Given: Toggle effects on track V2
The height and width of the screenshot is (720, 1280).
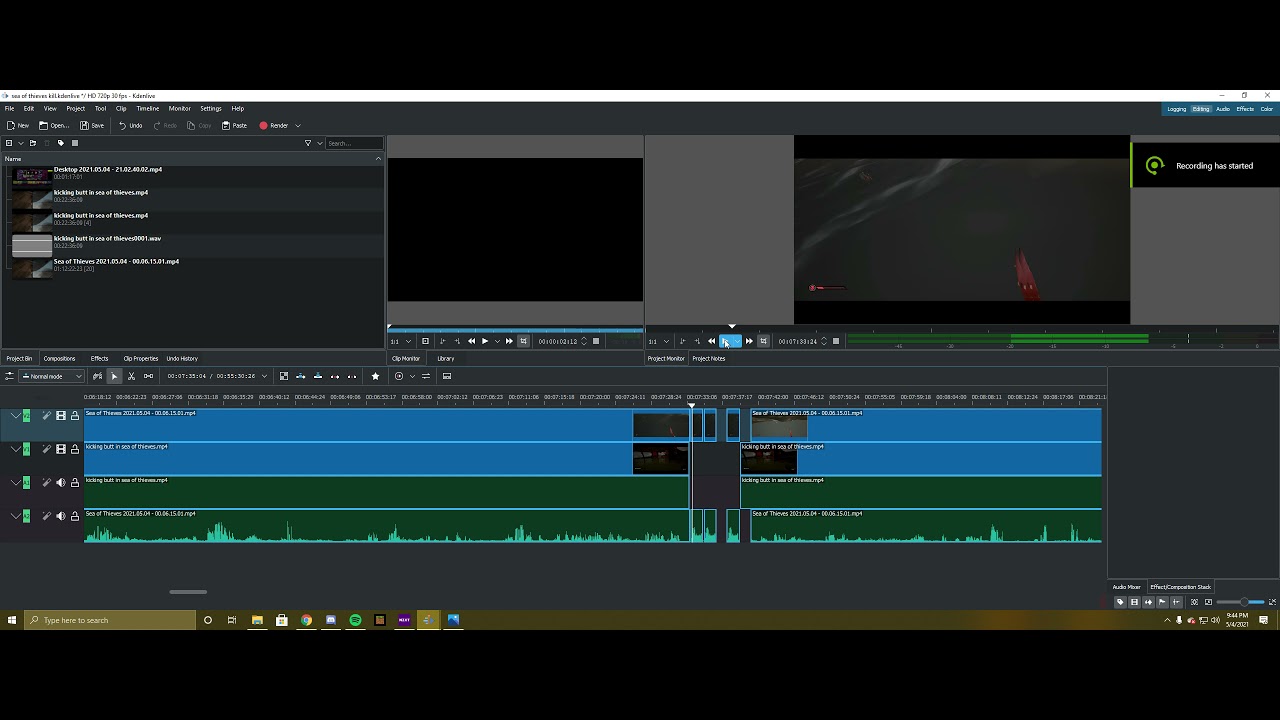Looking at the screenshot, I should [46, 416].
